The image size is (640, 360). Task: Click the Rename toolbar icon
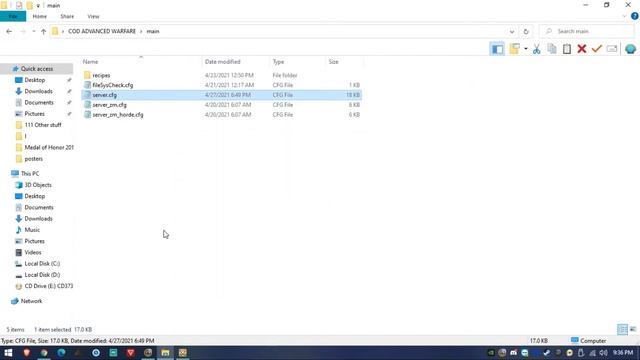tap(612, 49)
